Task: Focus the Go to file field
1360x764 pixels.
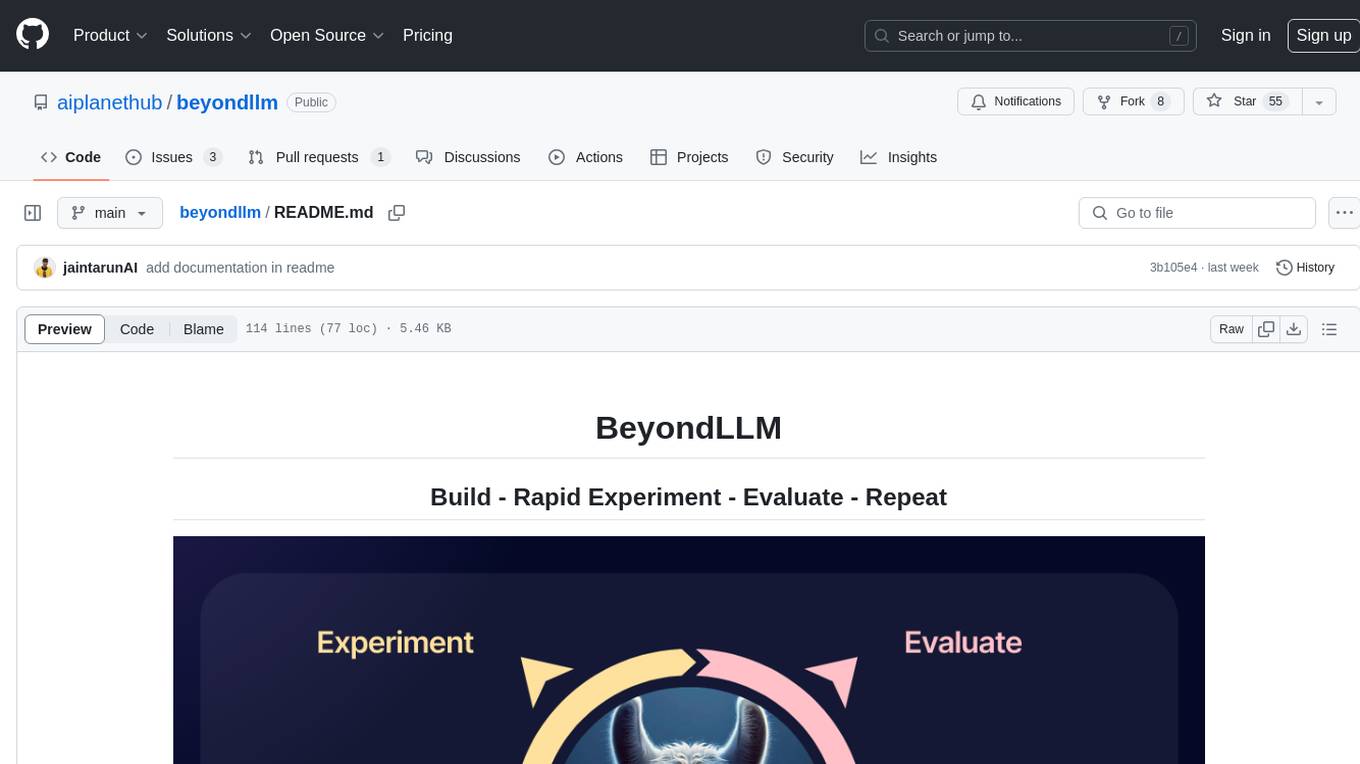Action: pyautogui.click(x=1197, y=213)
